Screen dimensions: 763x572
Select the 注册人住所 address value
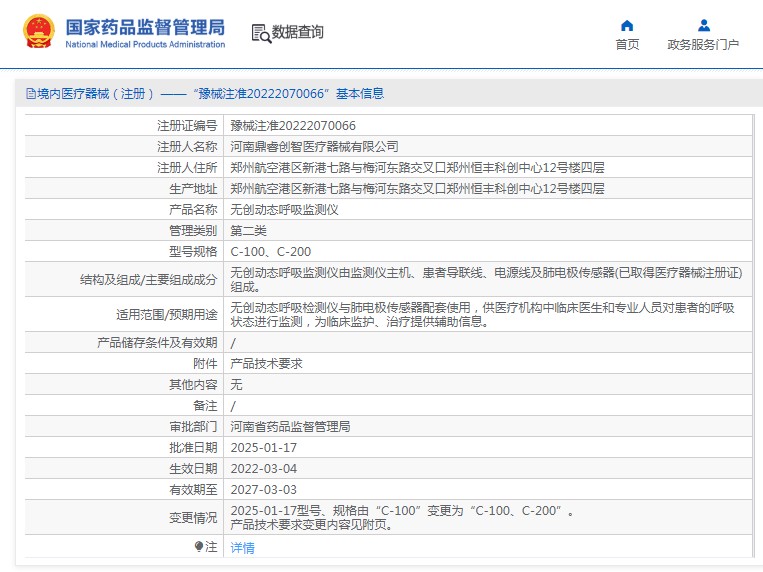418,167
